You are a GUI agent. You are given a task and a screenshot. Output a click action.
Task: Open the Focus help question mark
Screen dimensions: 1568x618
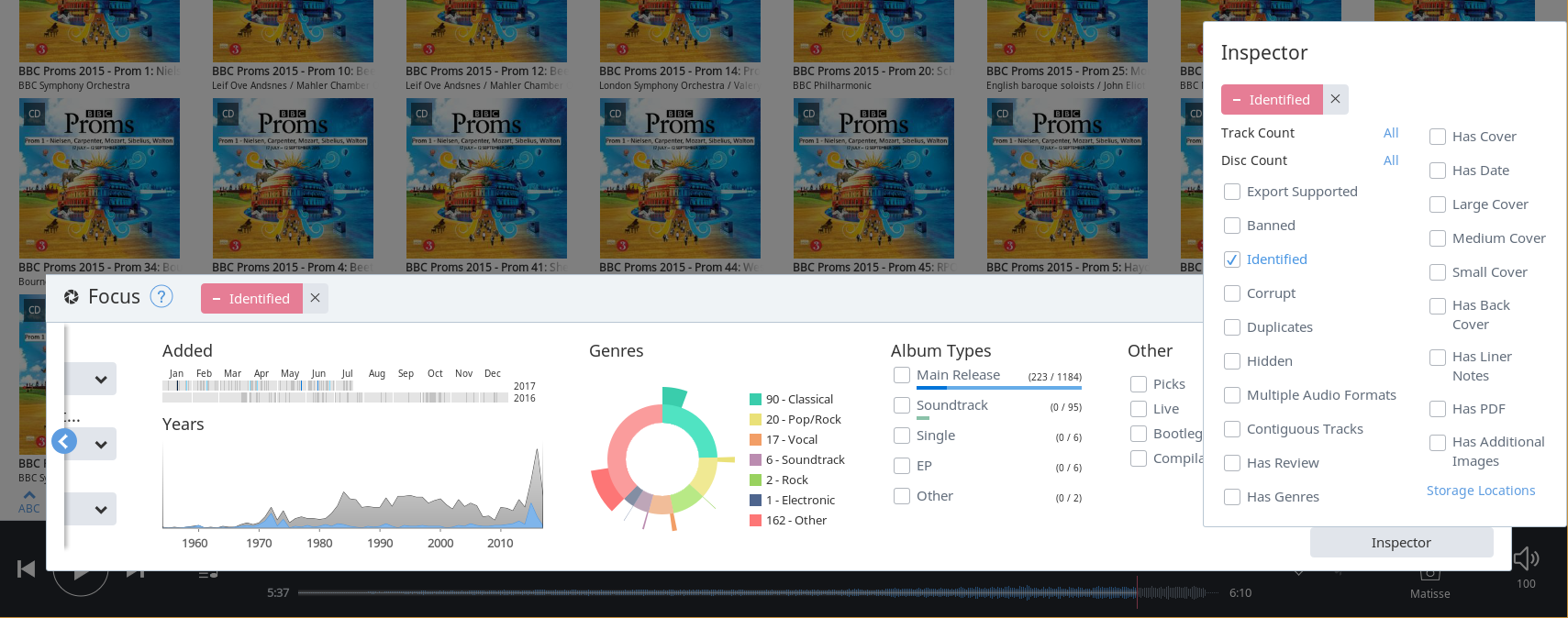pyautogui.click(x=161, y=296)
